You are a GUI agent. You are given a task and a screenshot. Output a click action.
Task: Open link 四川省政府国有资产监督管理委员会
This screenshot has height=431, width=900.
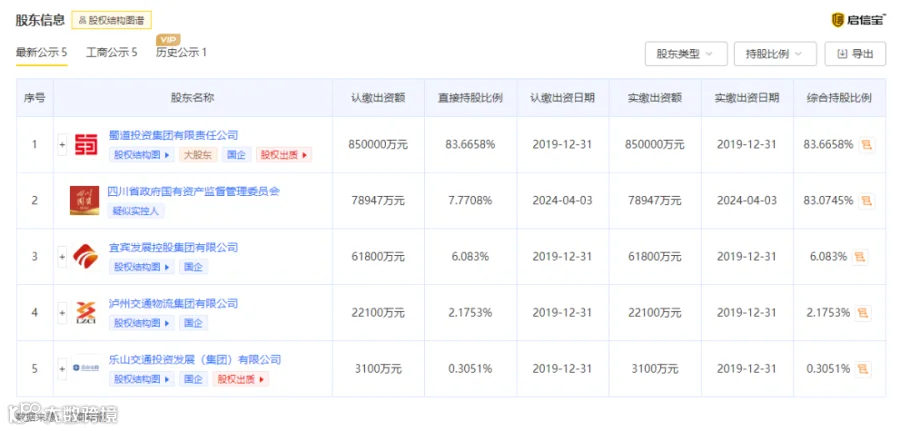pos(194,191)
